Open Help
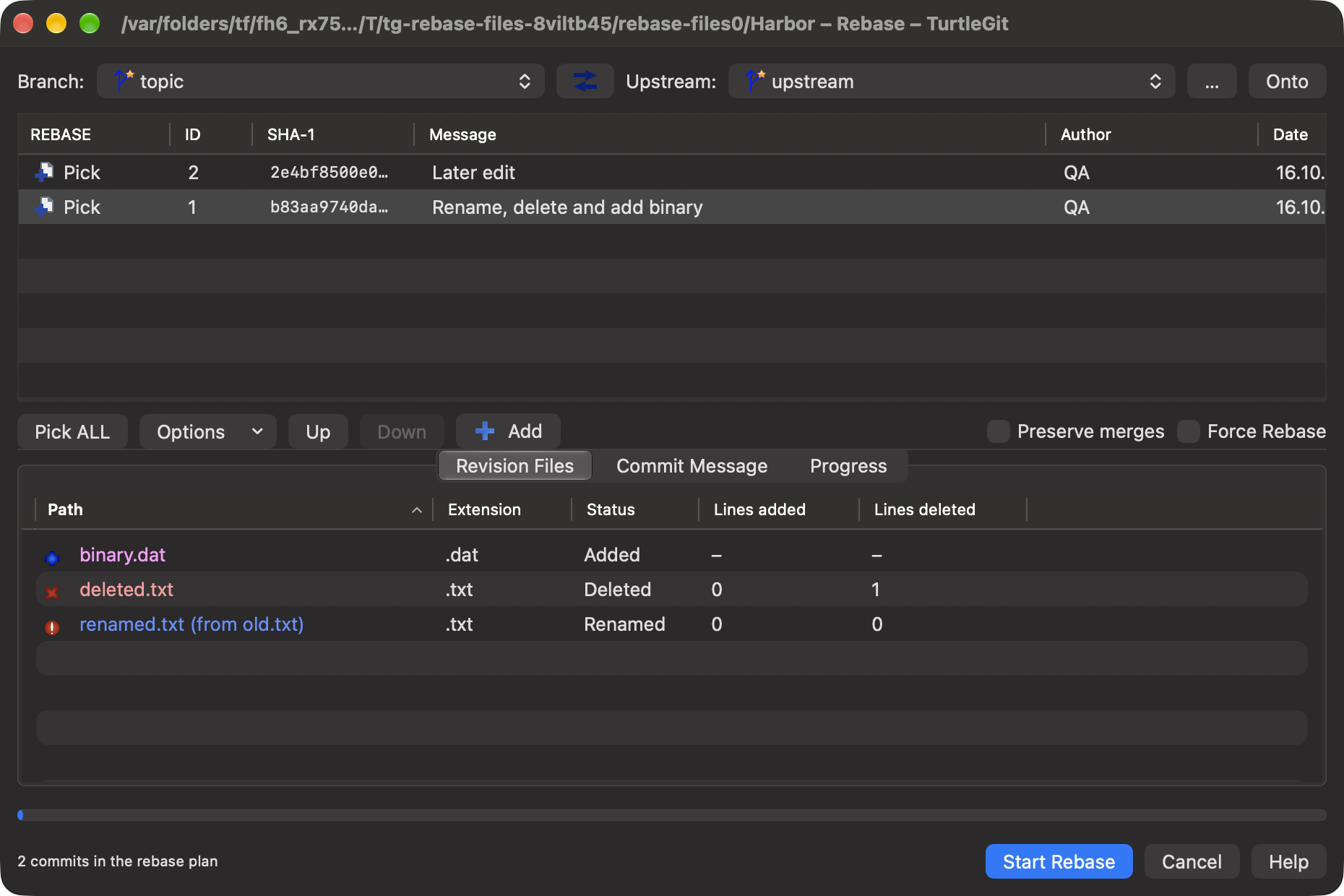 pyautogui.click(x=1288, y=861)
